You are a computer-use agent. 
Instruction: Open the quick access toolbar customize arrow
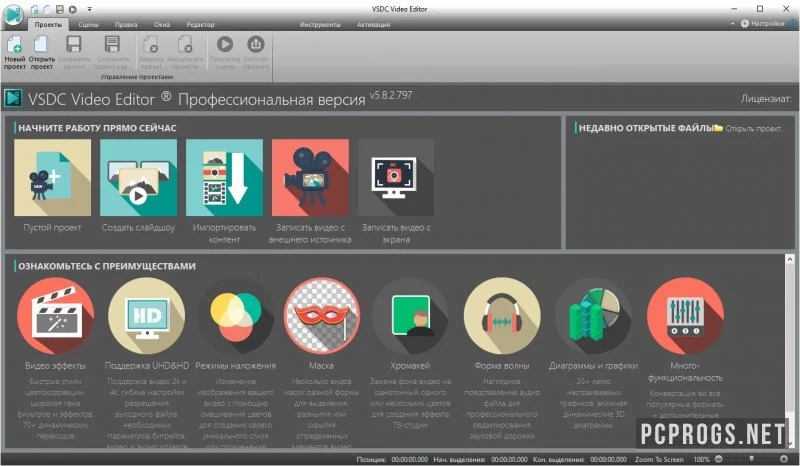pos(89,9)
